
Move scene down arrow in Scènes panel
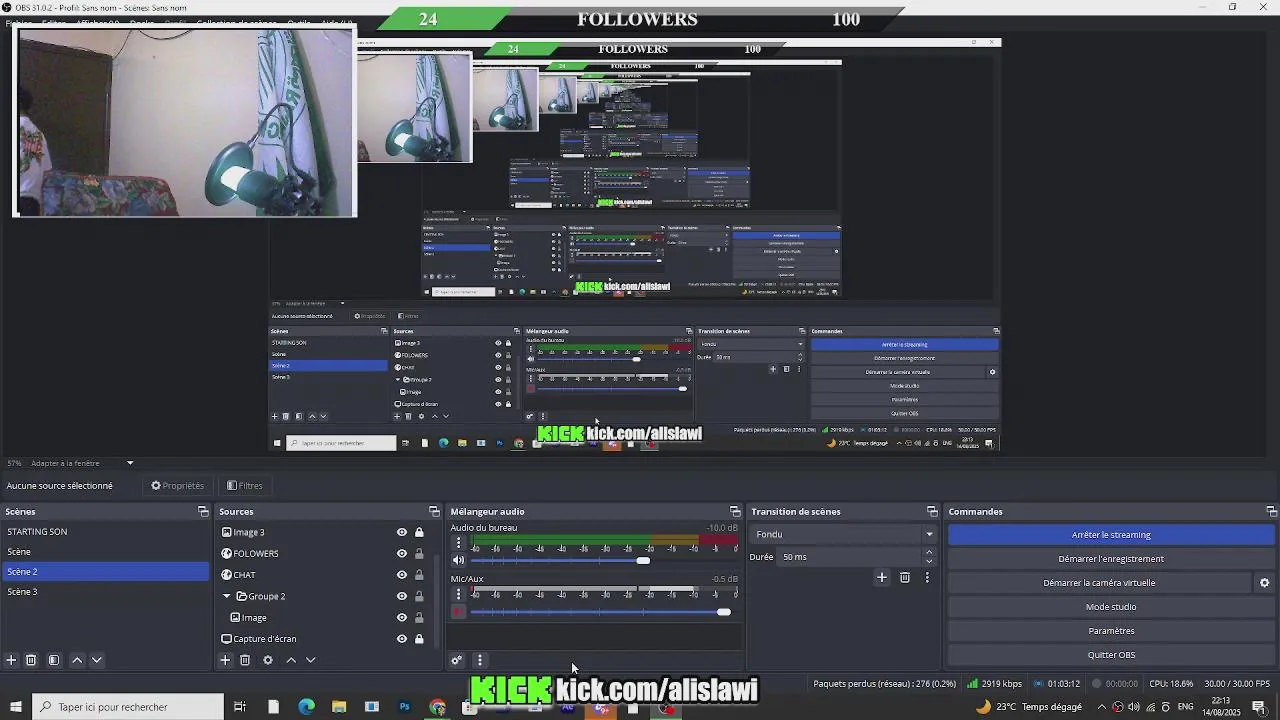click(x=97, y=660)
